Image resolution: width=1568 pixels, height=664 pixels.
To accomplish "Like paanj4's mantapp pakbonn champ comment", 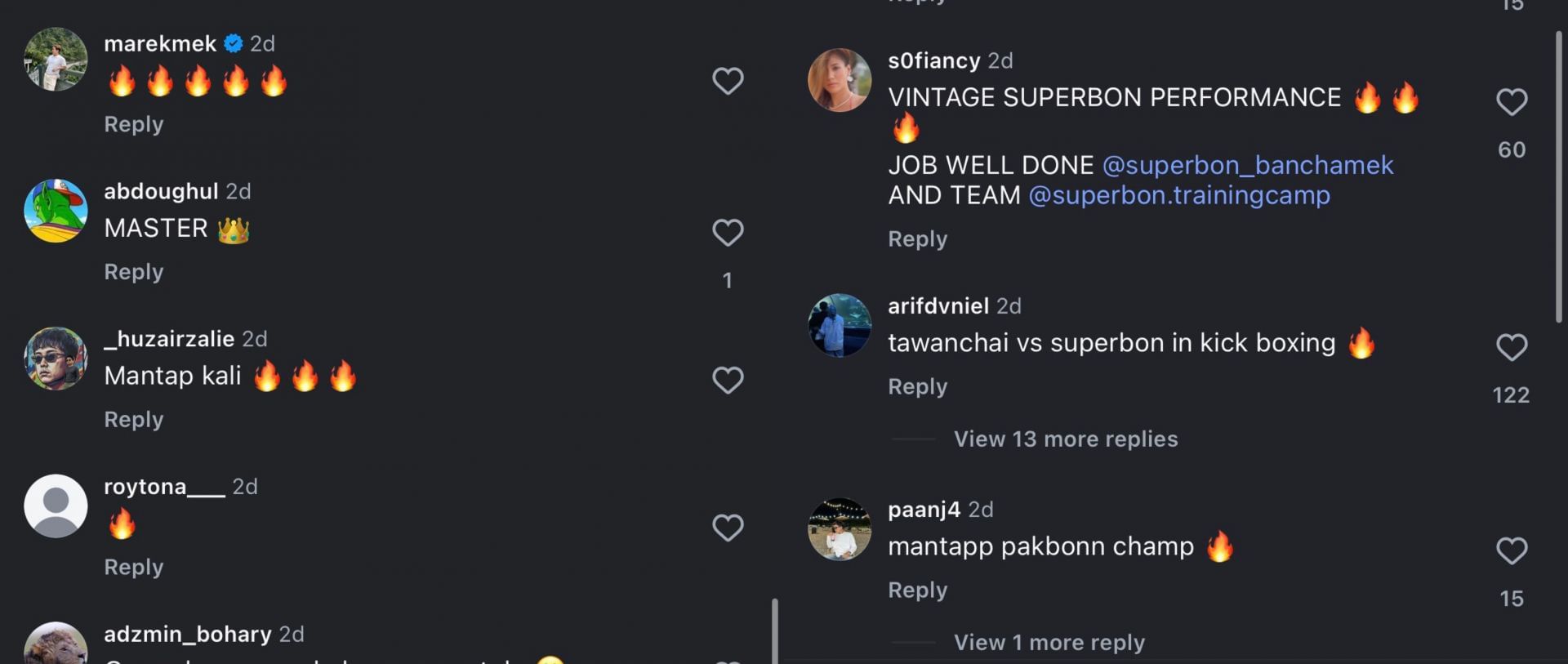I will point(1512,550).
